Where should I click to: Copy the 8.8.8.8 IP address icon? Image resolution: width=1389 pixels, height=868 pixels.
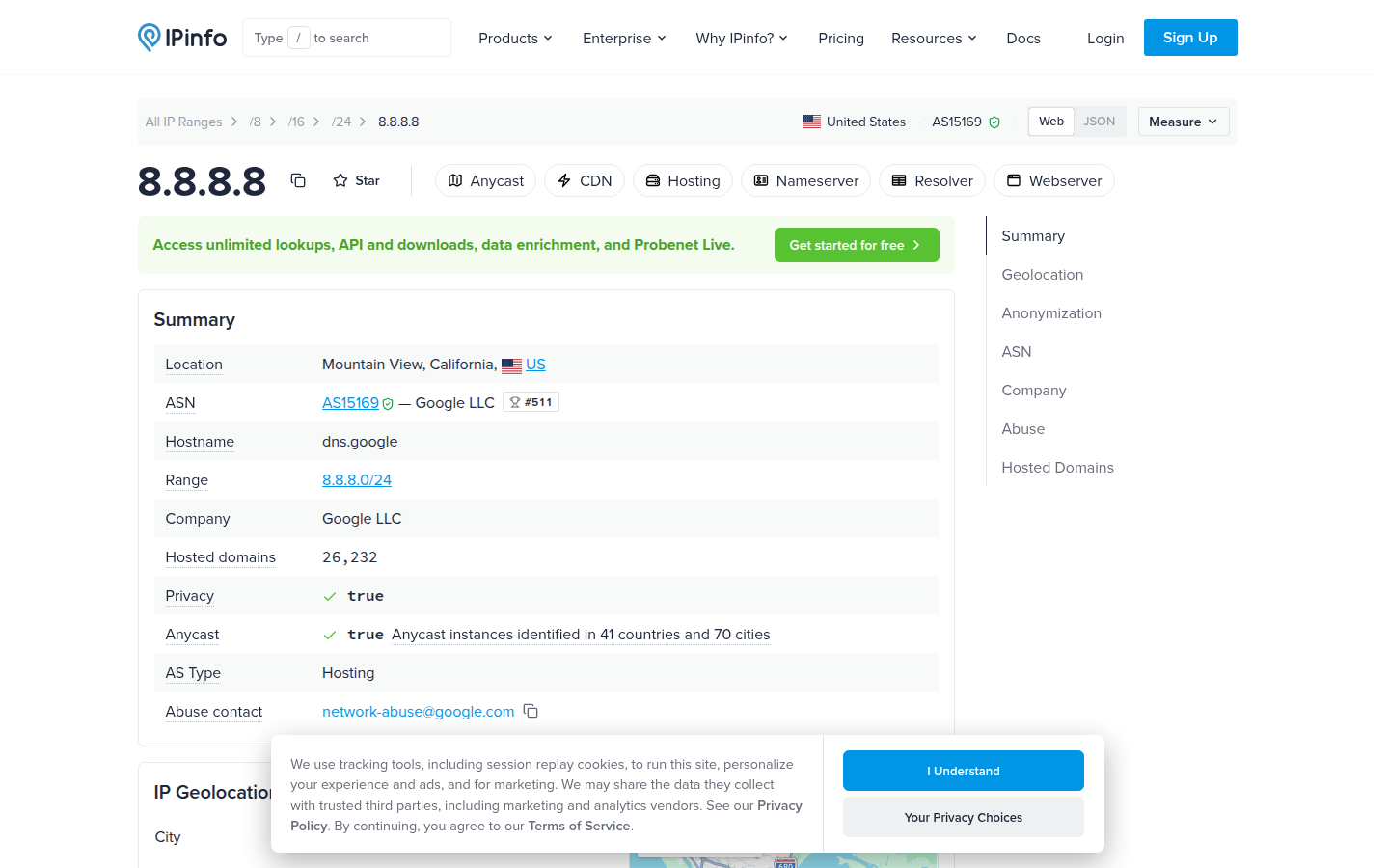pos(298,180)
